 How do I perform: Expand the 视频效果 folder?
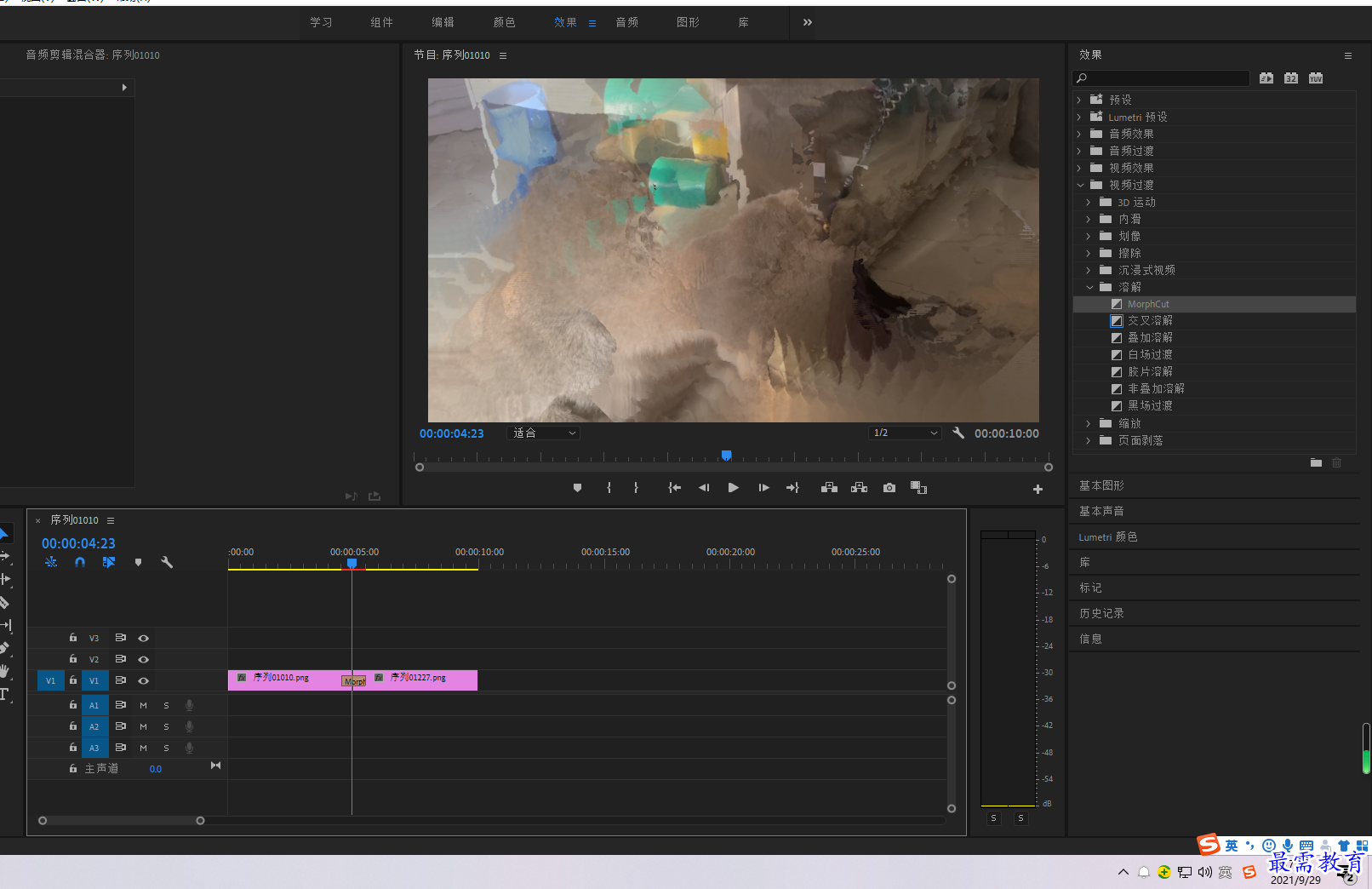[1079, 168]
